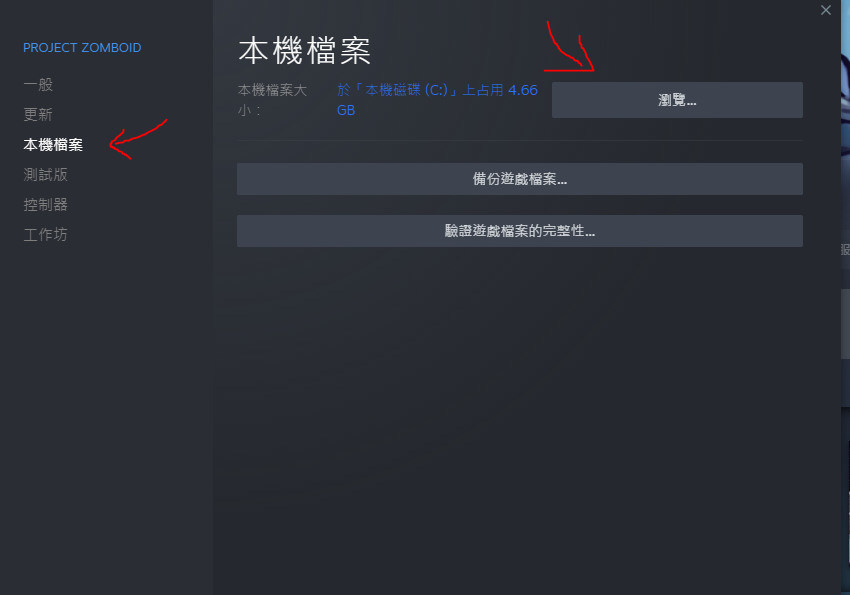The height and width of the screenshot is (595, 850).
Task: Switch to the 更新 updates page
Action: coord(38,114)
